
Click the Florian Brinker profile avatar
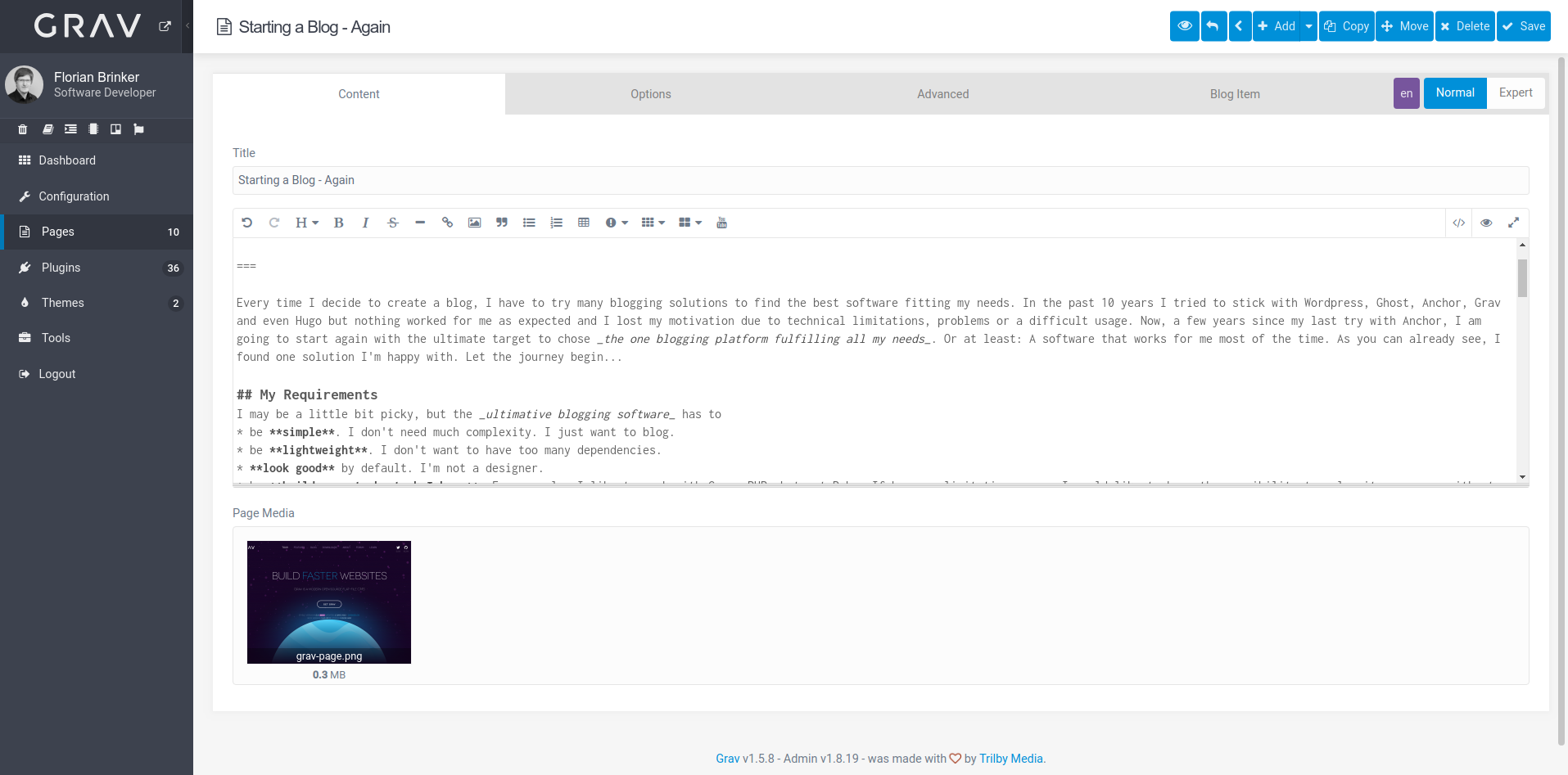click(x=24, y=85)
